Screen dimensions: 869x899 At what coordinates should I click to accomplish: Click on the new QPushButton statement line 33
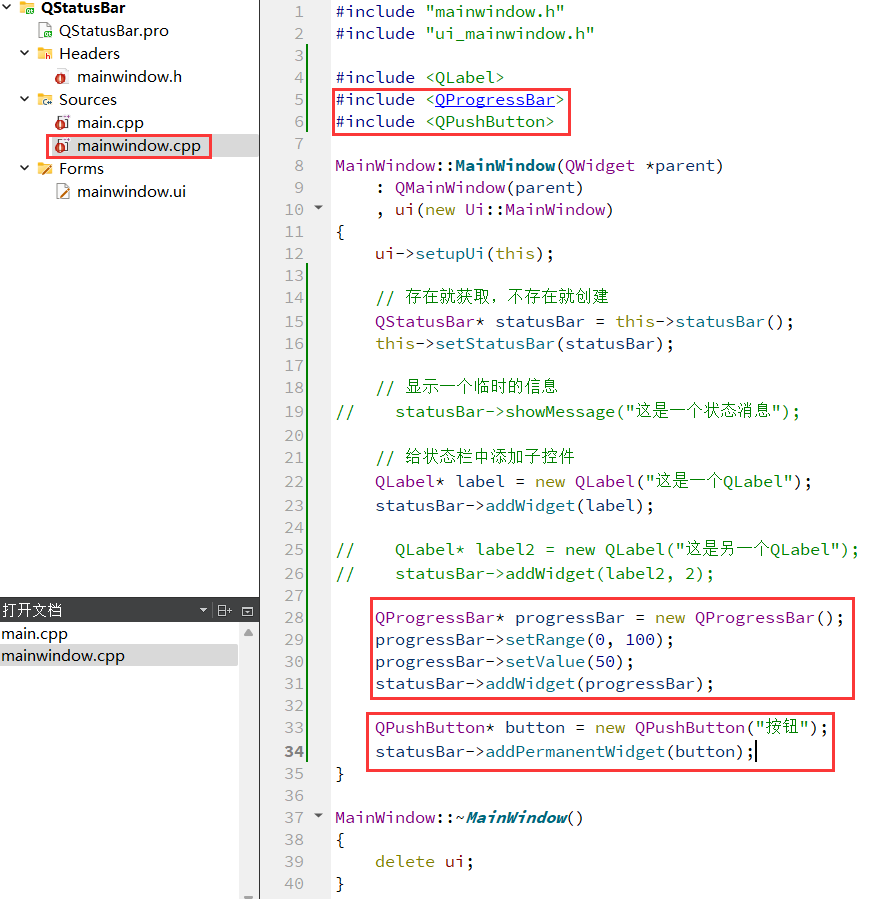[x=601, y=727]
